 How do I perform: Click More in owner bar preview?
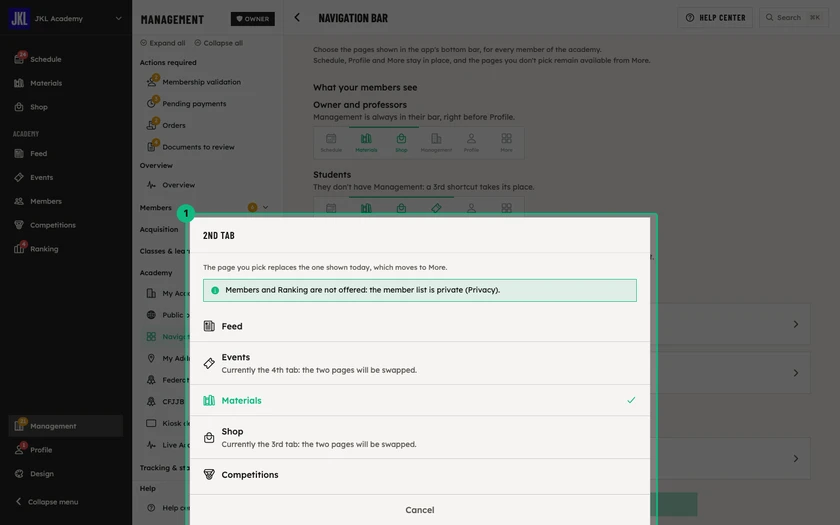[506, 143]
